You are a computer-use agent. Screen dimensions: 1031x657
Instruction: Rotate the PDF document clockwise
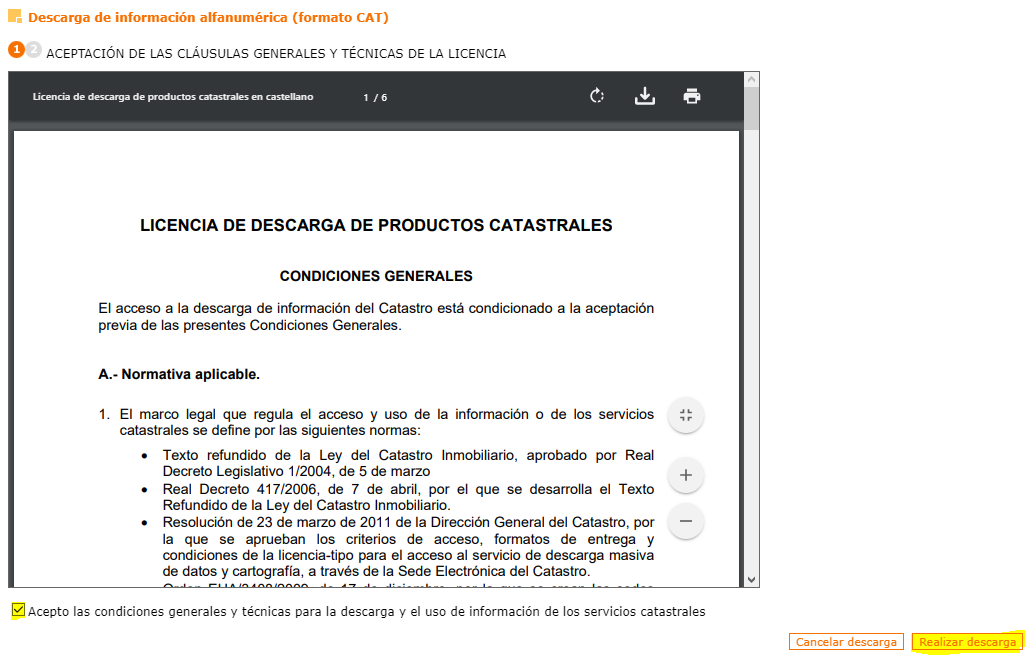pos(596,96)
